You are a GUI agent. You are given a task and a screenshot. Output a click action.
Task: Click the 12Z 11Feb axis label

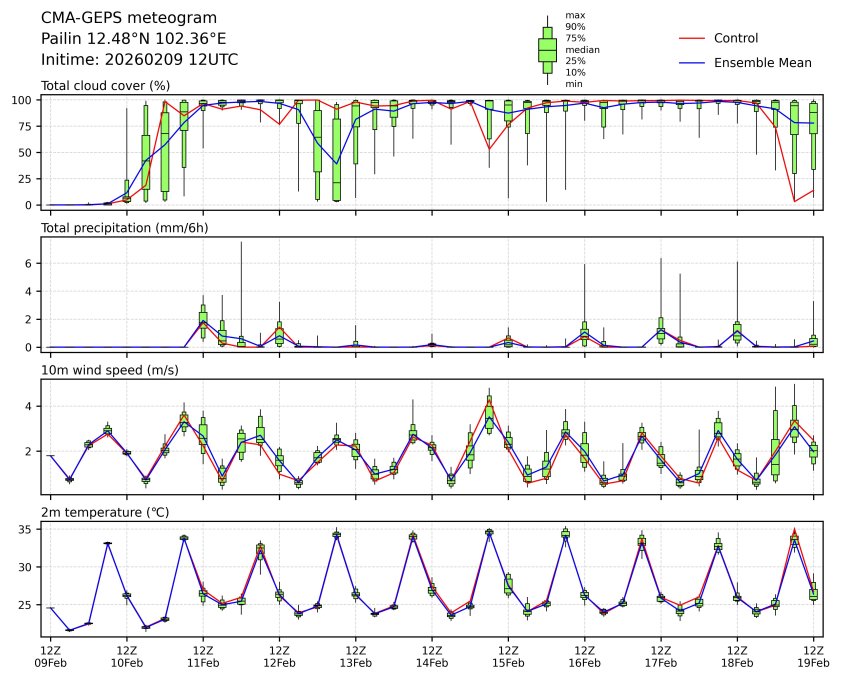tap(203, 656)
